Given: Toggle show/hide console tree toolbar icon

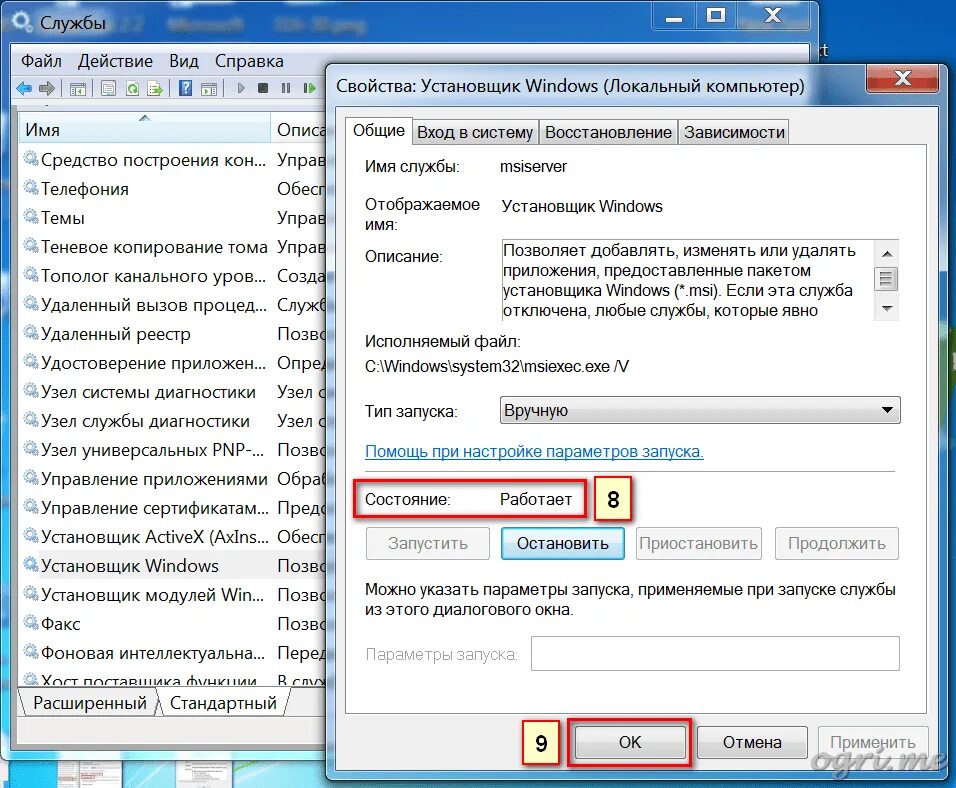Looking at the screenshot, I should [x=77, y=89].
